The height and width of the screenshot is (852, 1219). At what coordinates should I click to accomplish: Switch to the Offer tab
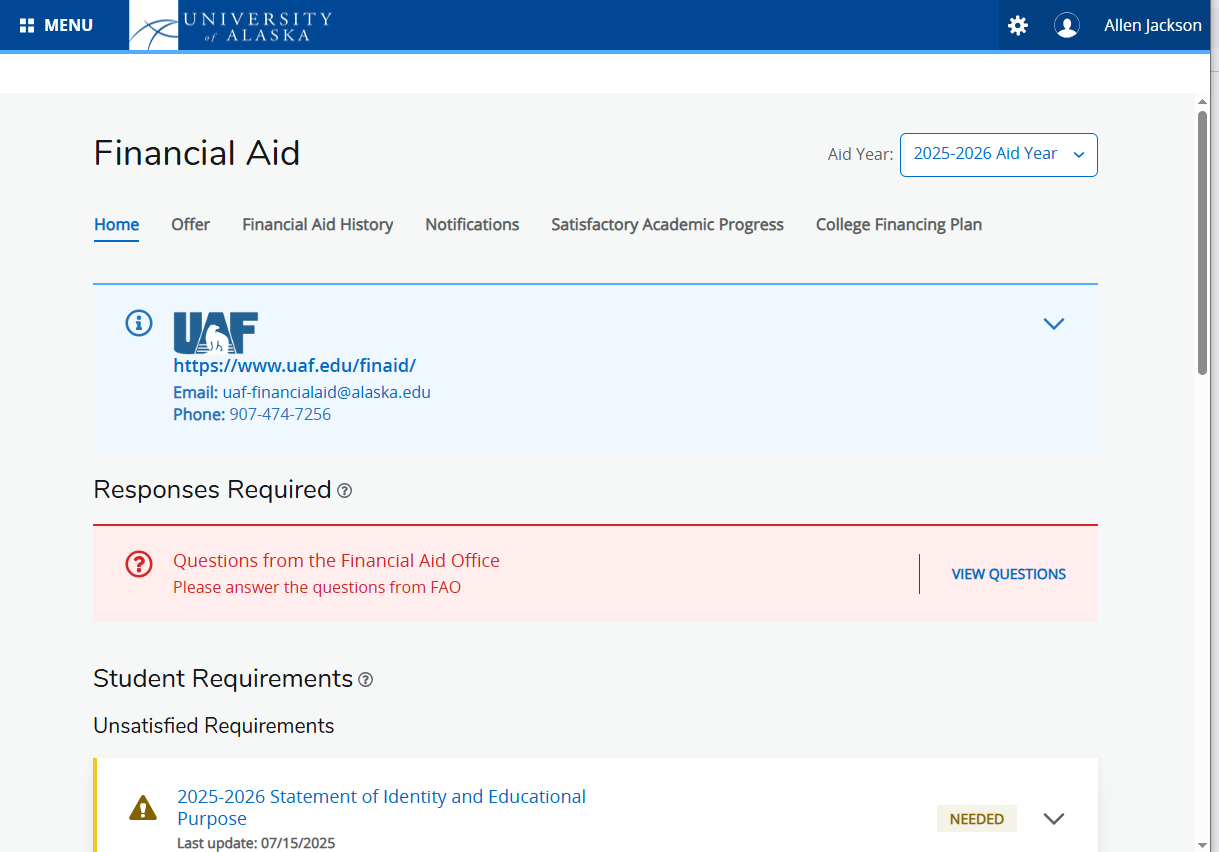(x=190, y=225)
